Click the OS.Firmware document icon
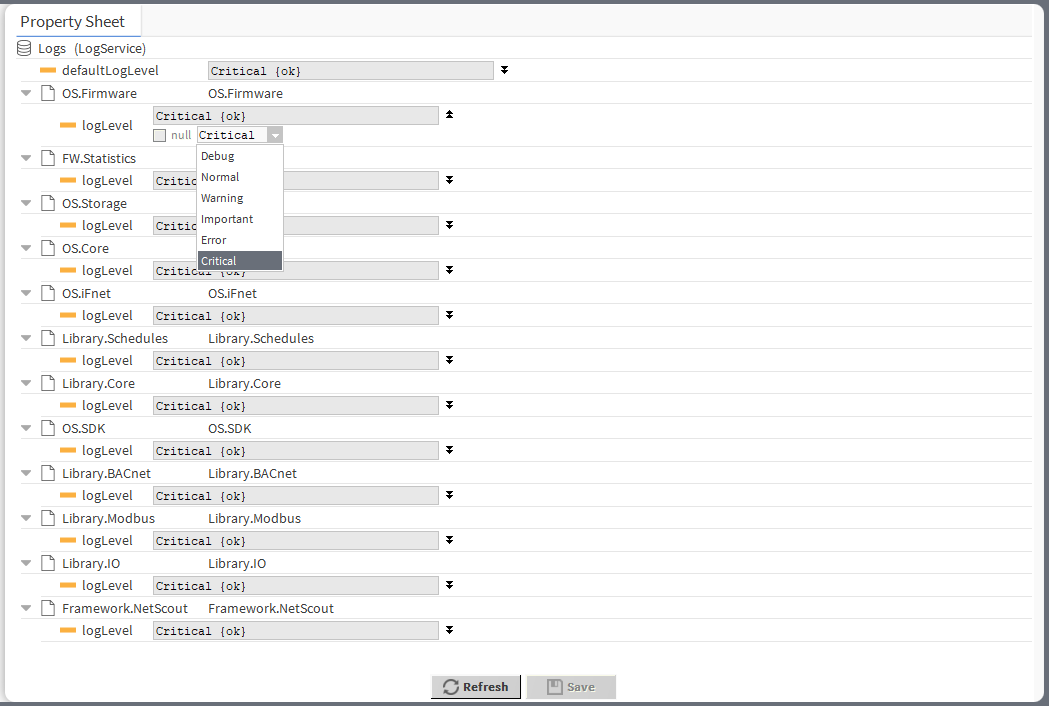The image size is (1049, 706). (x=47, y=93)
